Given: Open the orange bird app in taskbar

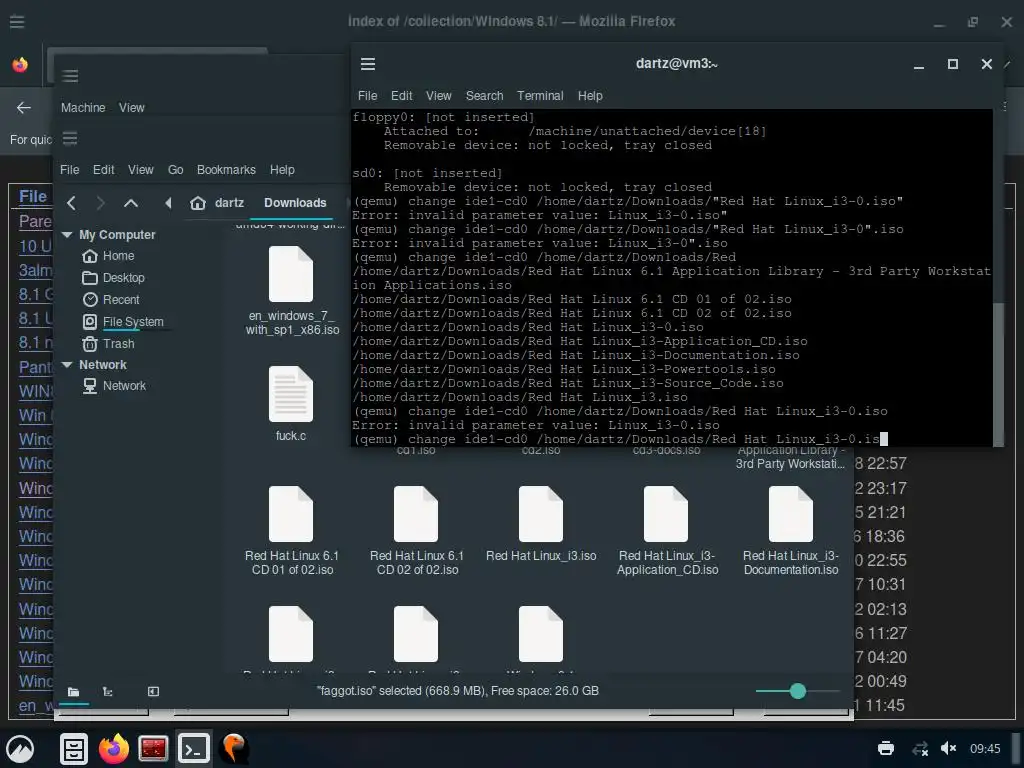Looking at the screenshot, I should coord(234,748).
